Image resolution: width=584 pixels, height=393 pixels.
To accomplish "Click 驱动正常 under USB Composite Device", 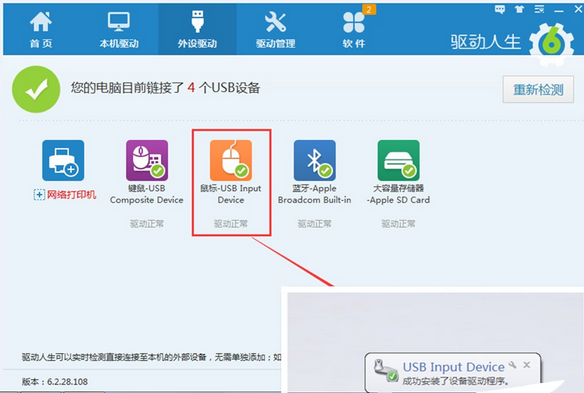I will click(147, 224).
